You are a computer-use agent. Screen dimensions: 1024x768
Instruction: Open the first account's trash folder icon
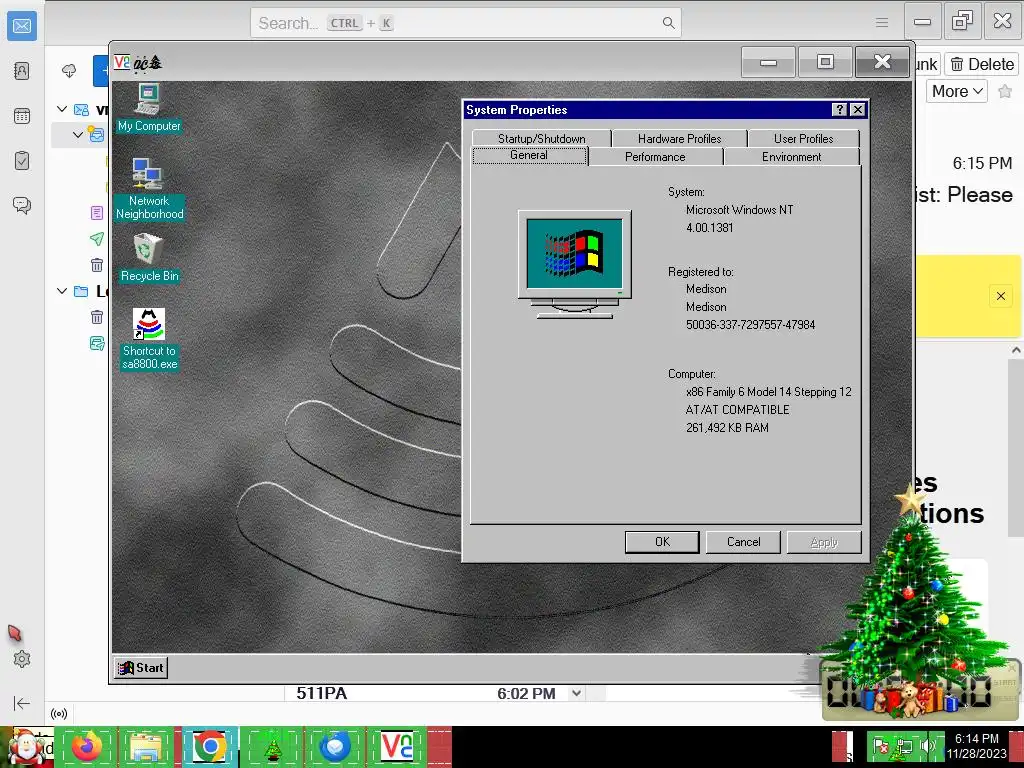coord(97,265)
